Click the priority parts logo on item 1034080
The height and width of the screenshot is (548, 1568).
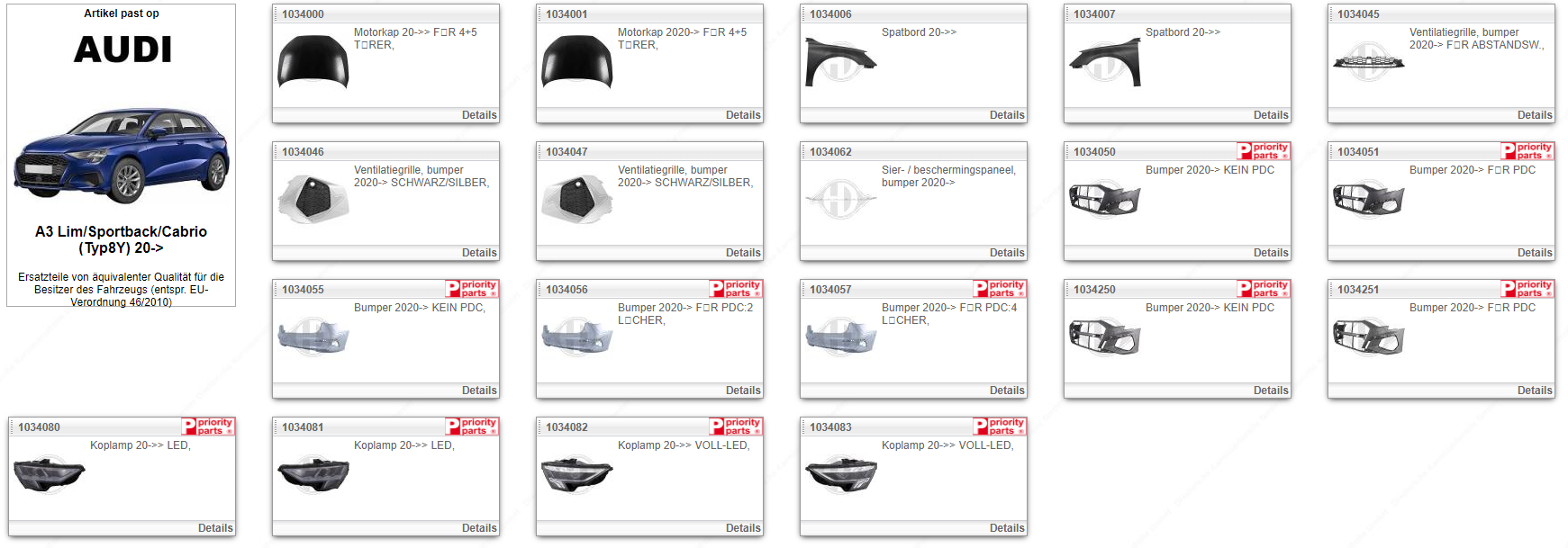point(208,427)
